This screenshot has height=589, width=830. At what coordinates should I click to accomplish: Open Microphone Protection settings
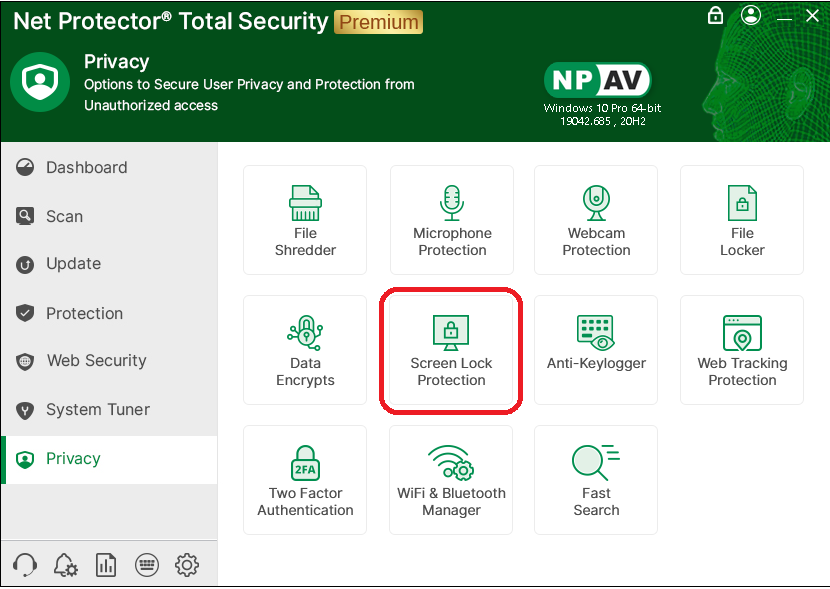click(452, 220)
